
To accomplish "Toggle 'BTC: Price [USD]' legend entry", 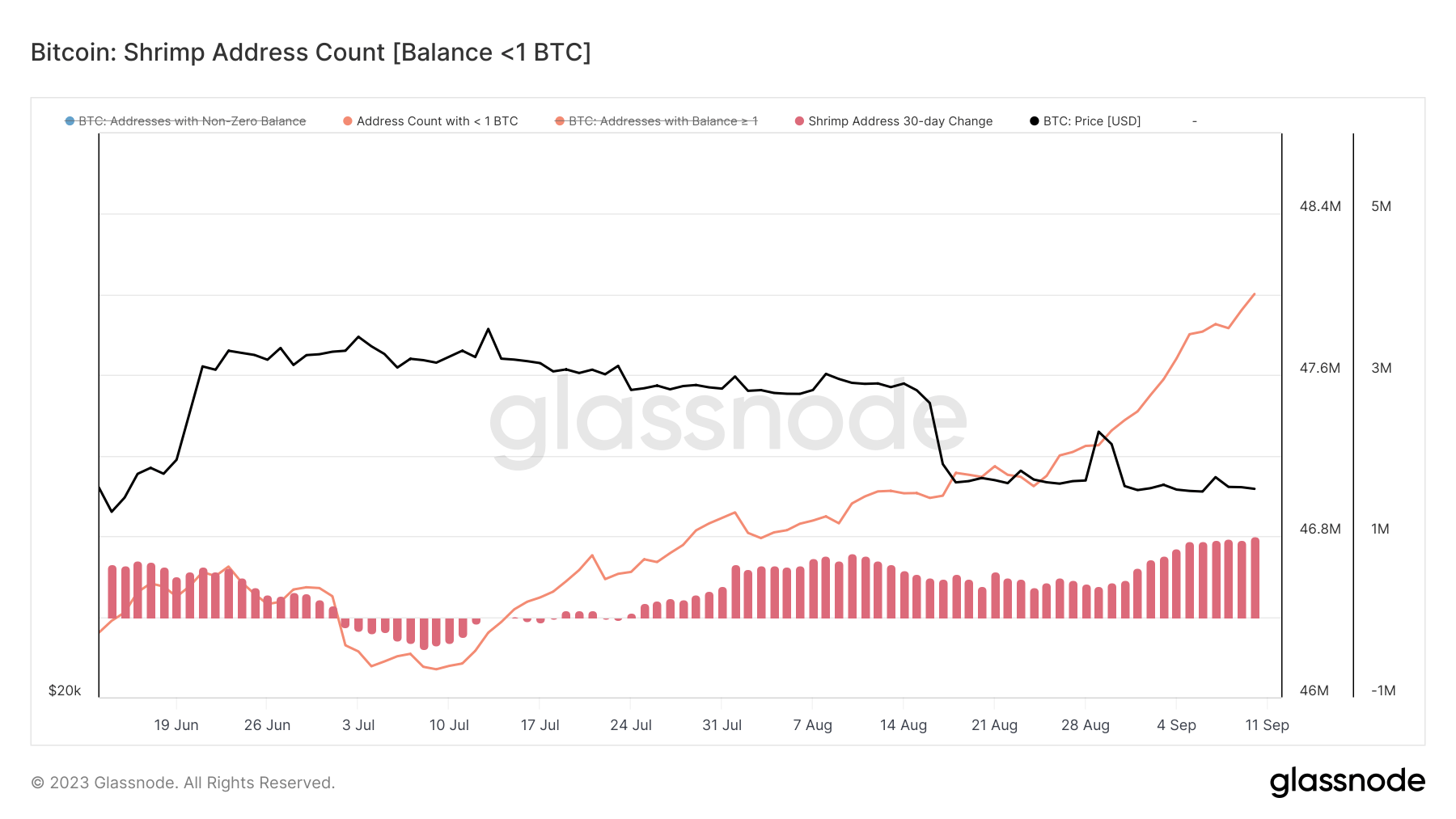I will point(1085,121).
